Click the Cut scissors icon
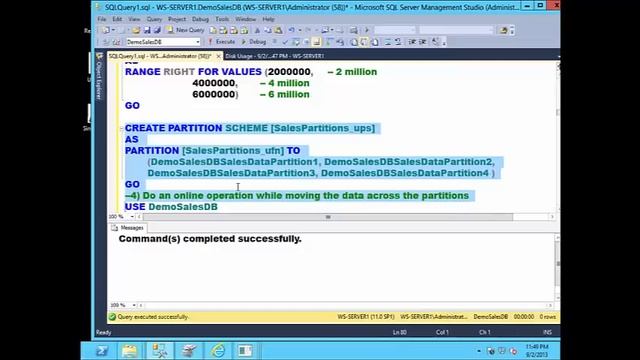The image size is (640, 360). [257, 30]
